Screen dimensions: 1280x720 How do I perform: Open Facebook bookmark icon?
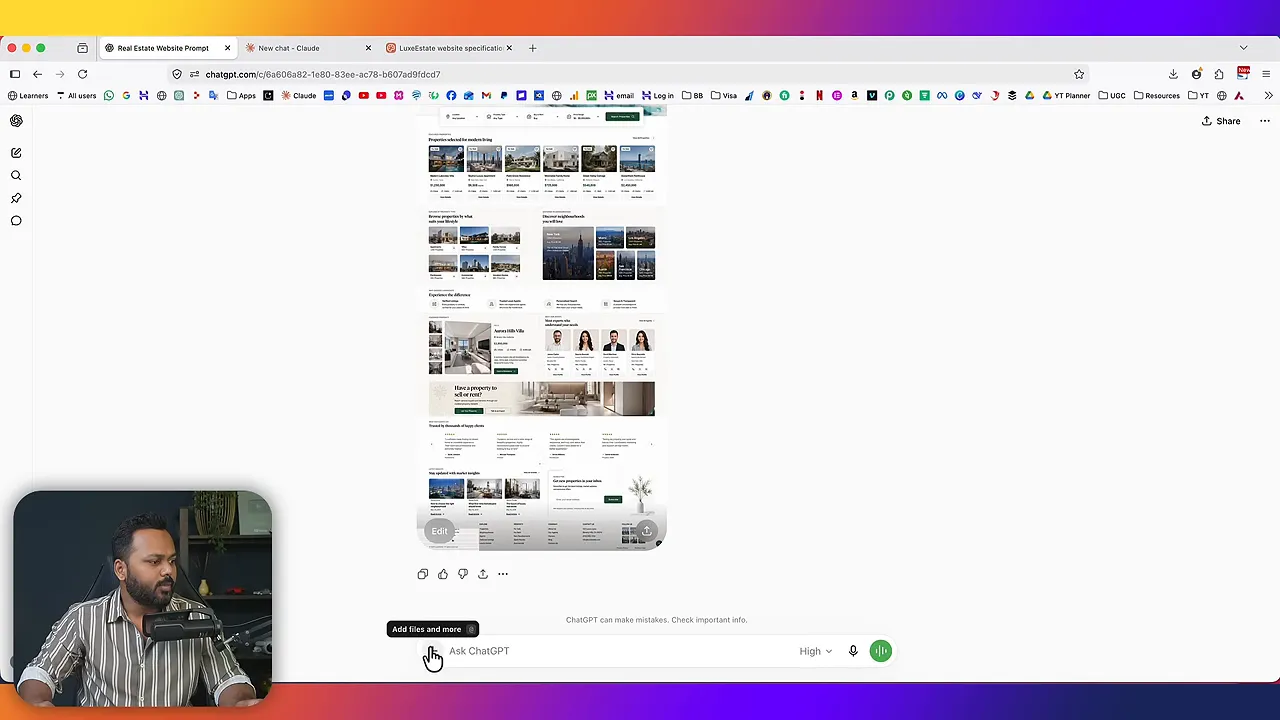coord(451,96)
